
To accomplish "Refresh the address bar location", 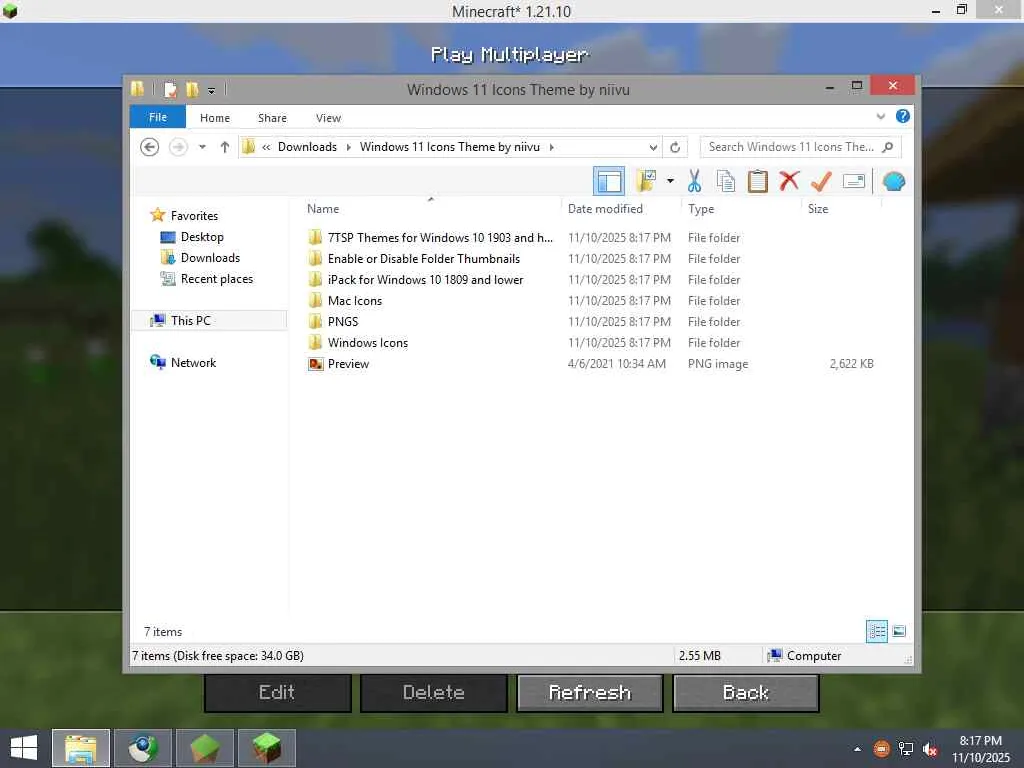I will pyautogui.click(x=675, y=147).
